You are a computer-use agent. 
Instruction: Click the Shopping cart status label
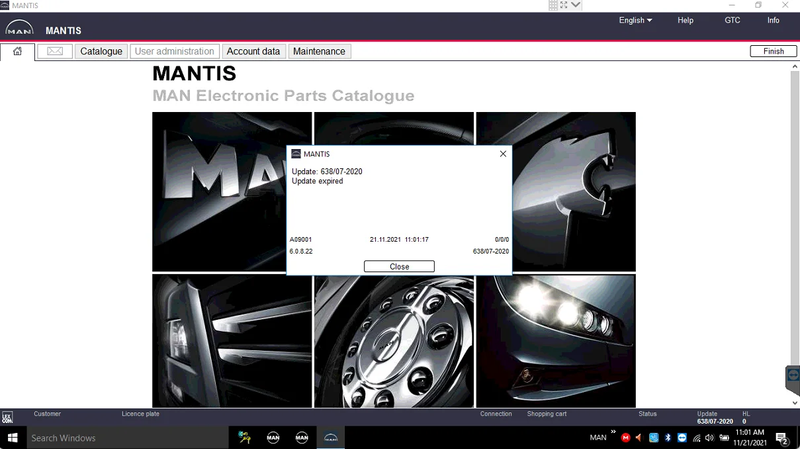pyautogui.click(x=546, y=414)
